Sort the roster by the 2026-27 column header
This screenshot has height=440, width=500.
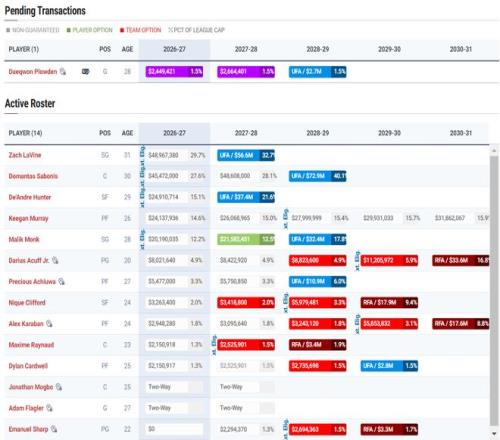pos(174,133)
